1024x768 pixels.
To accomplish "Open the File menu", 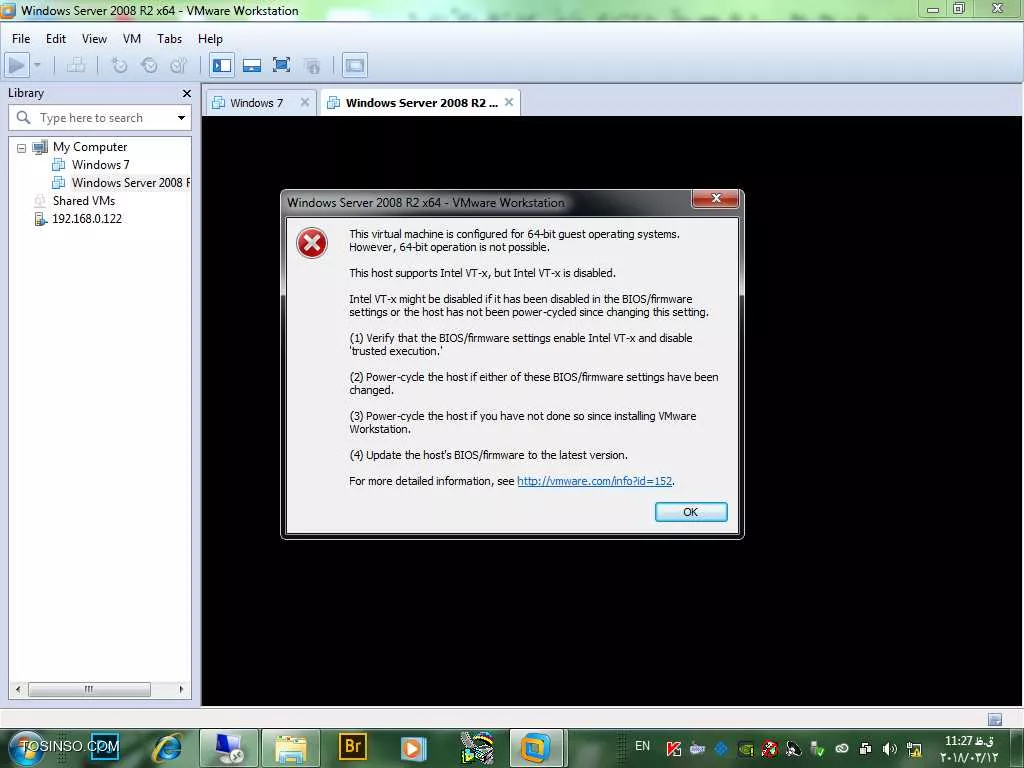I will [x=21, y=39].
